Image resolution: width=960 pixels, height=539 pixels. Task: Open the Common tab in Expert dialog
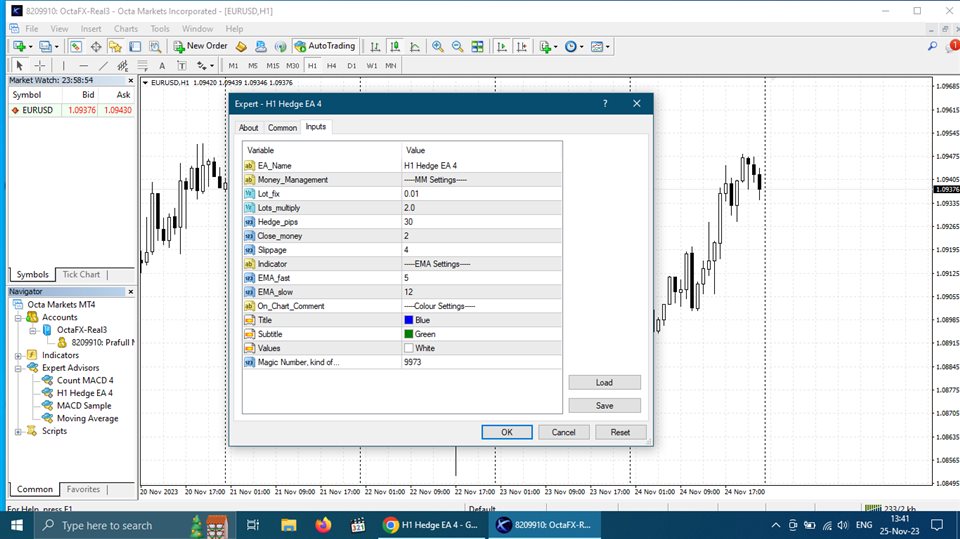282,128
